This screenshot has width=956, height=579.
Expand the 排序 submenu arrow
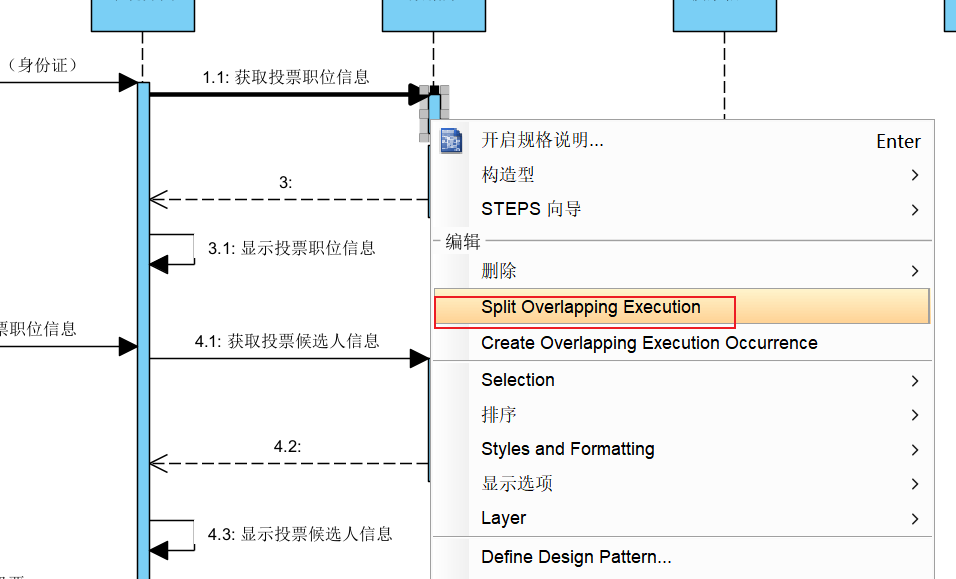tap(915, 415)
